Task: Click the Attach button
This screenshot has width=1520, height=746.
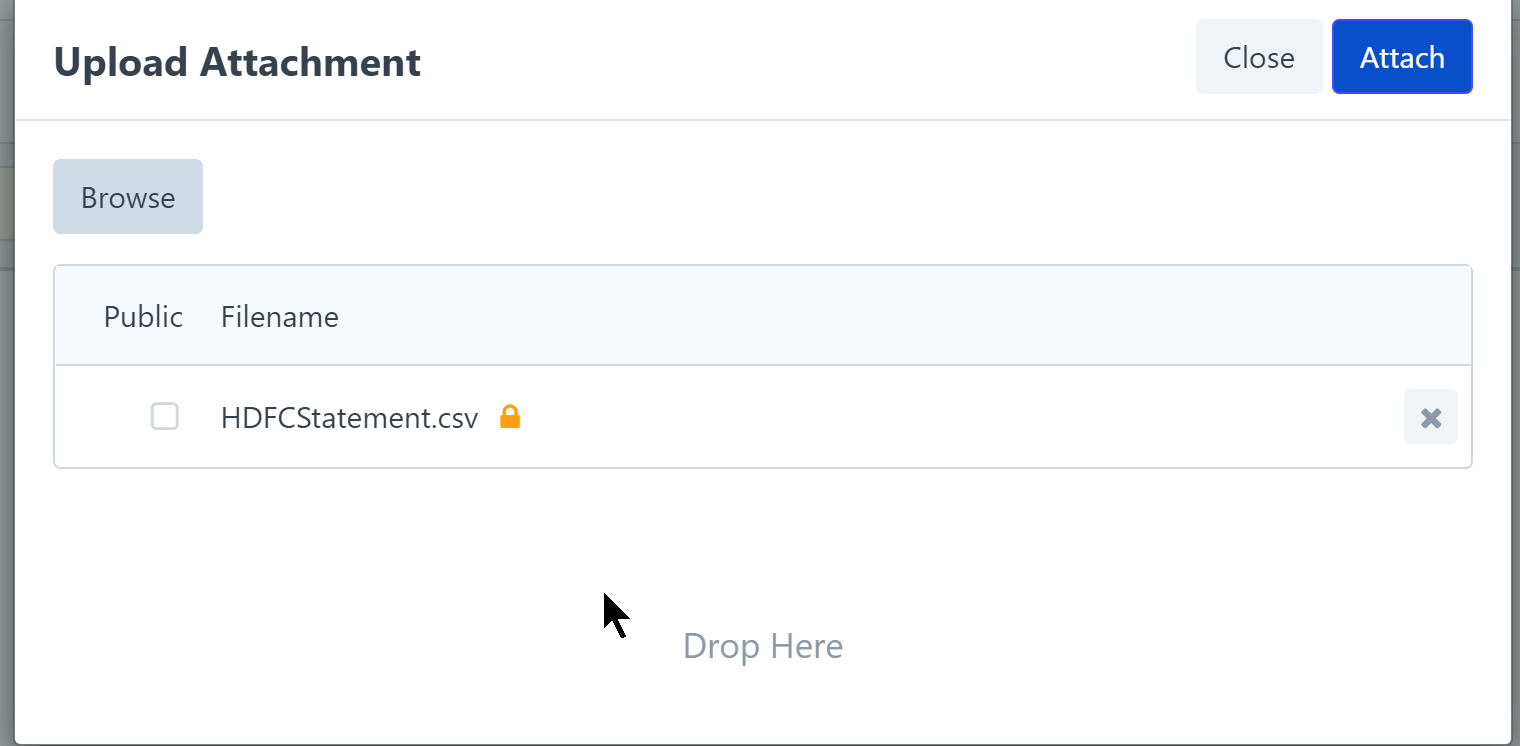Action: click(1402, 57)
